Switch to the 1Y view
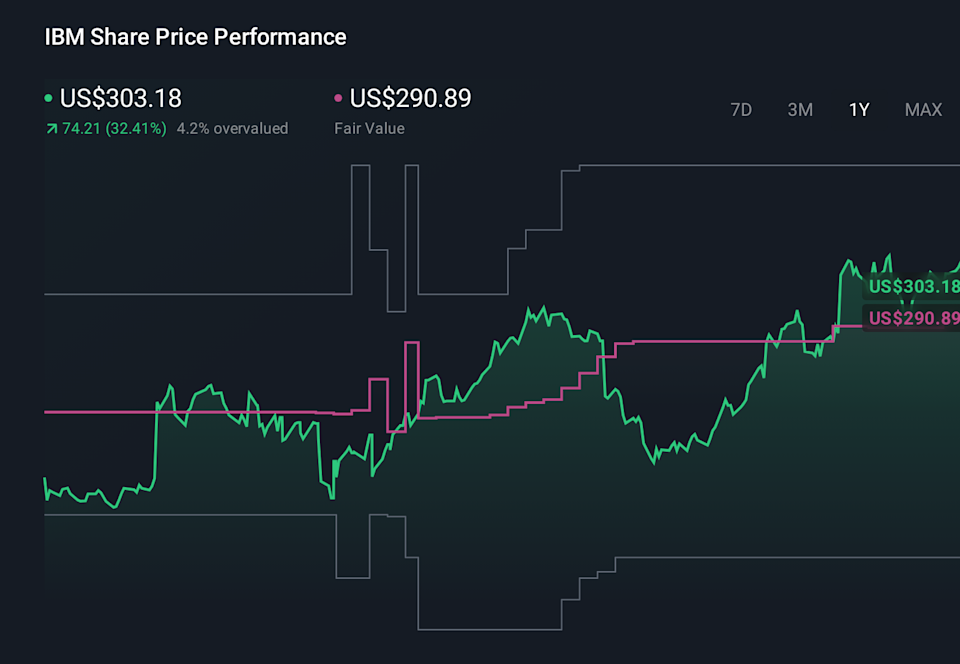 click(858, 110)
